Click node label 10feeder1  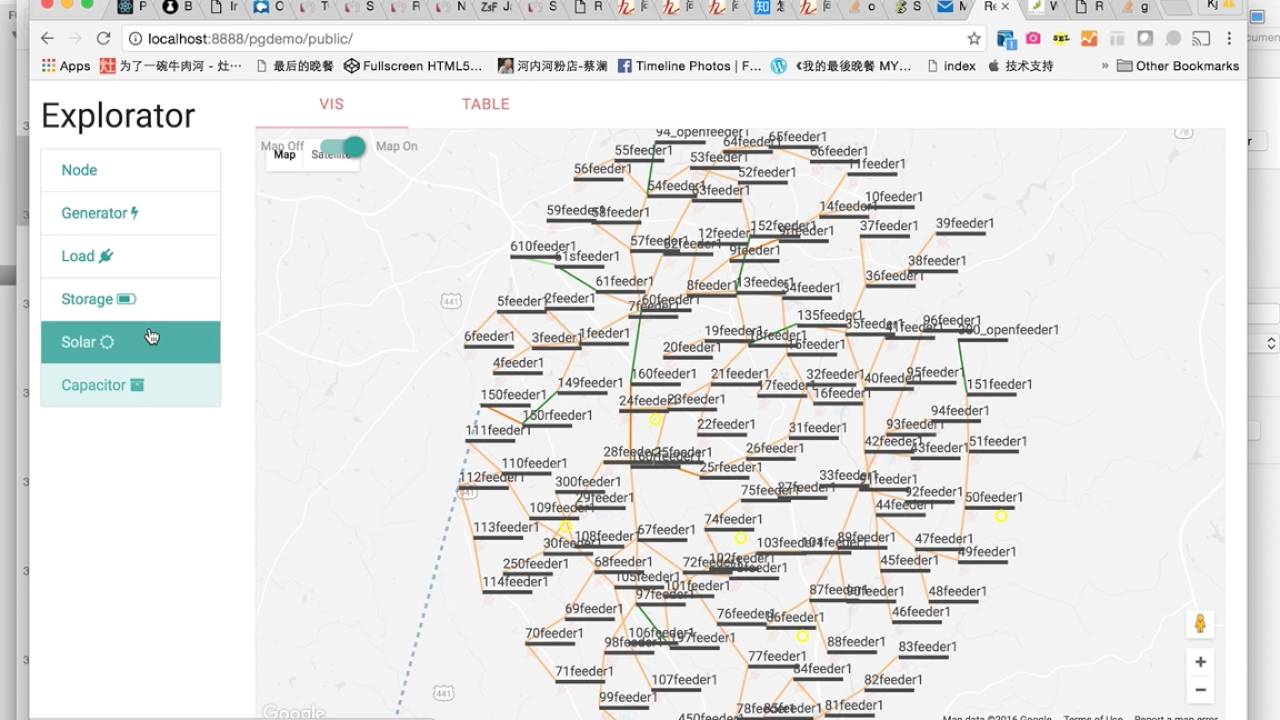tap(894, 198)
